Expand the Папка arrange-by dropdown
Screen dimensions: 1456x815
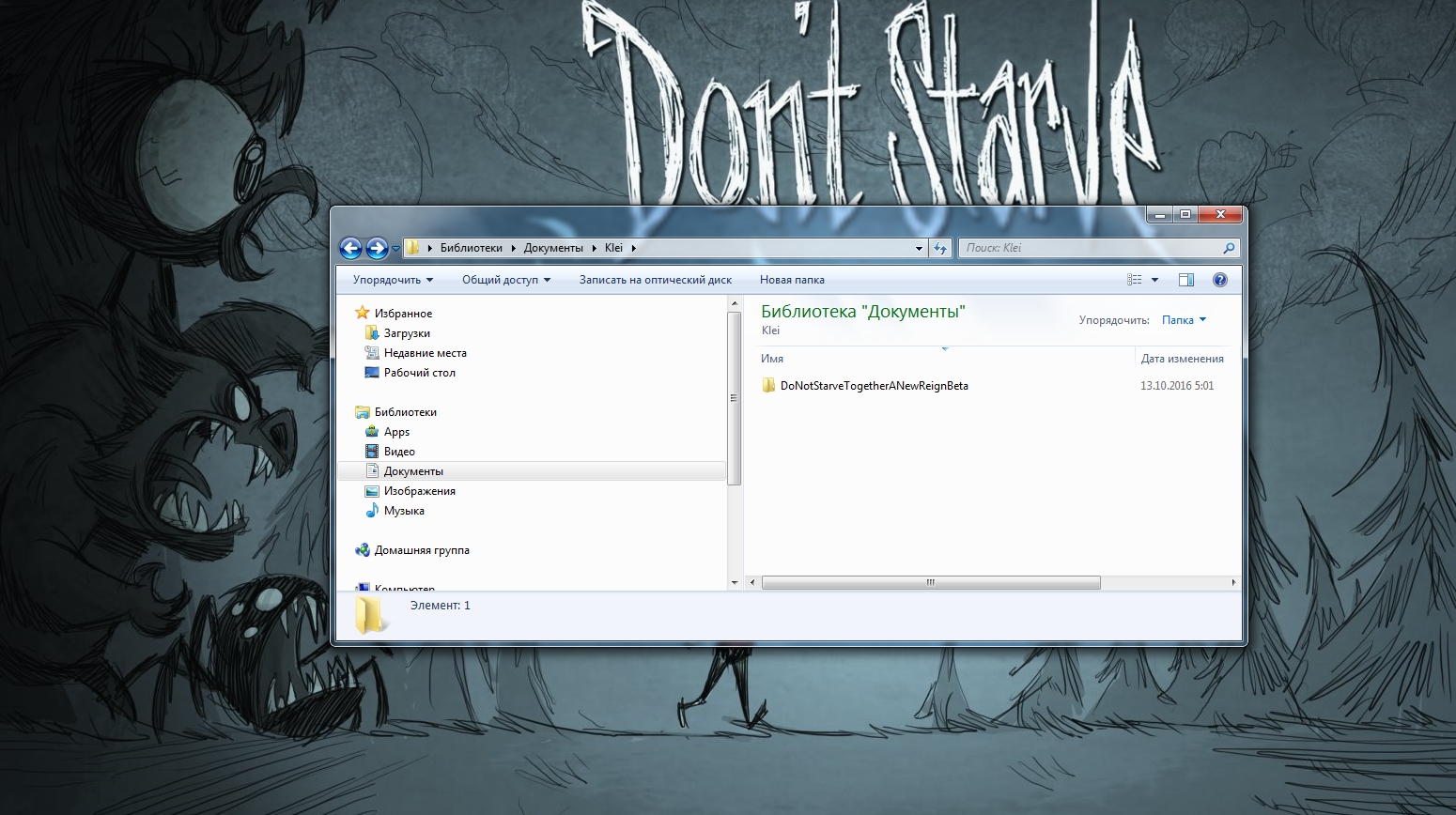(1184, 320)
